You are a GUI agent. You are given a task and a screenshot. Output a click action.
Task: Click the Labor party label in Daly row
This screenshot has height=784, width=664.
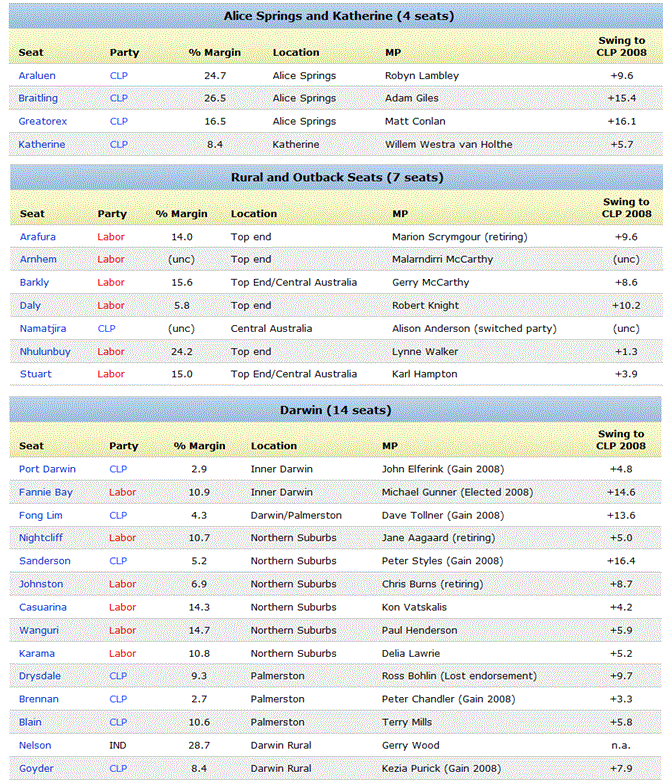(111, 305)
